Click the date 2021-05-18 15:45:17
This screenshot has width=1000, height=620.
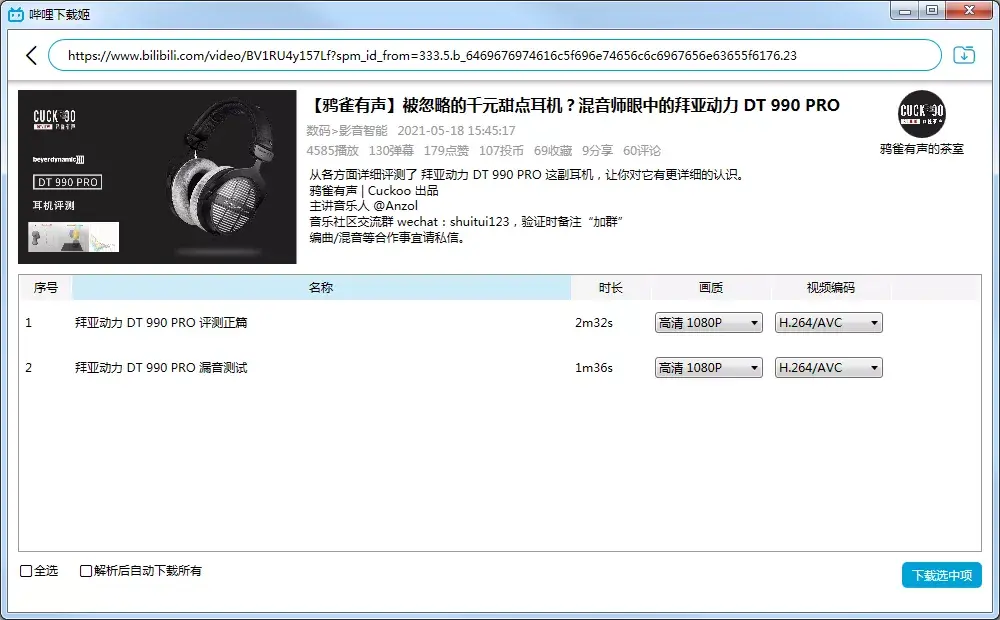(457, 131)
